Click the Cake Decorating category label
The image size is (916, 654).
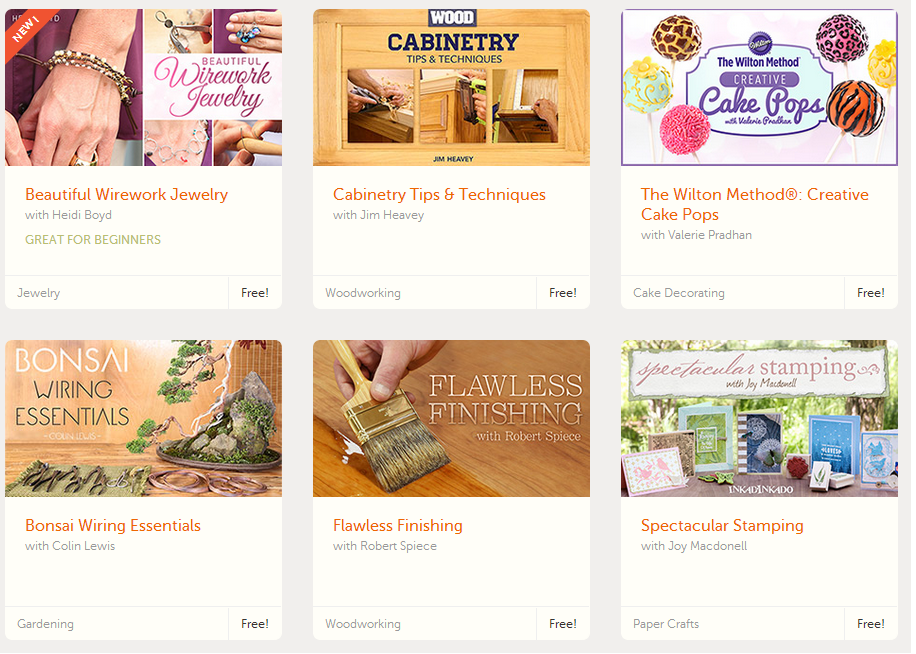click(x=679, y=293)
